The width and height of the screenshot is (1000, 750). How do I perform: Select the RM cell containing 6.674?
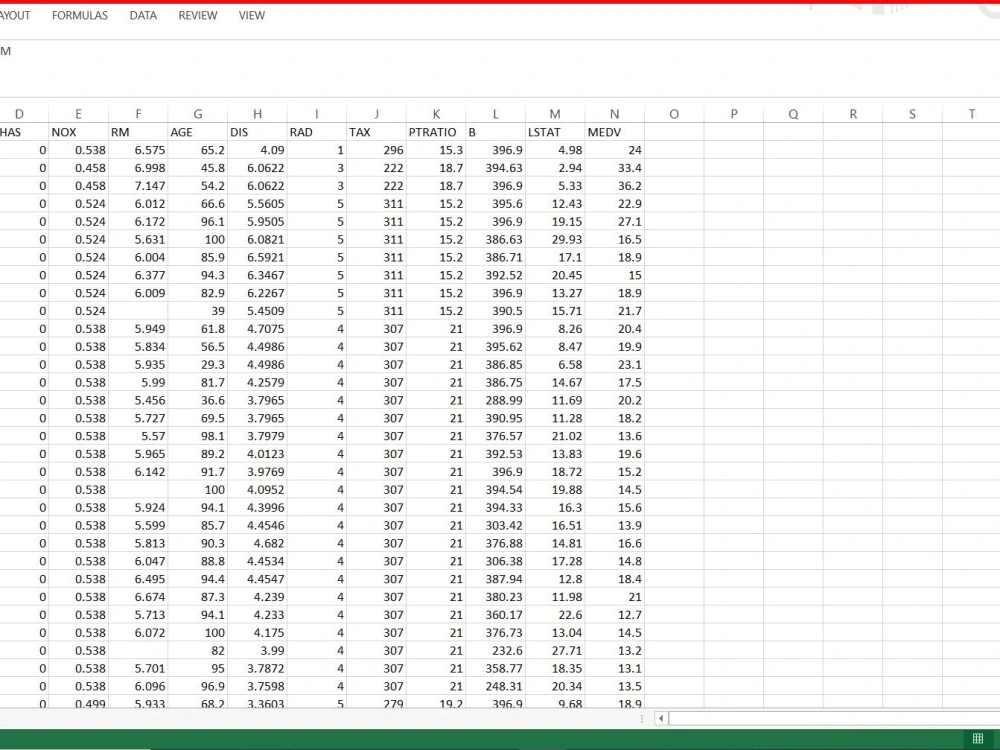click(x=138, y=597)
